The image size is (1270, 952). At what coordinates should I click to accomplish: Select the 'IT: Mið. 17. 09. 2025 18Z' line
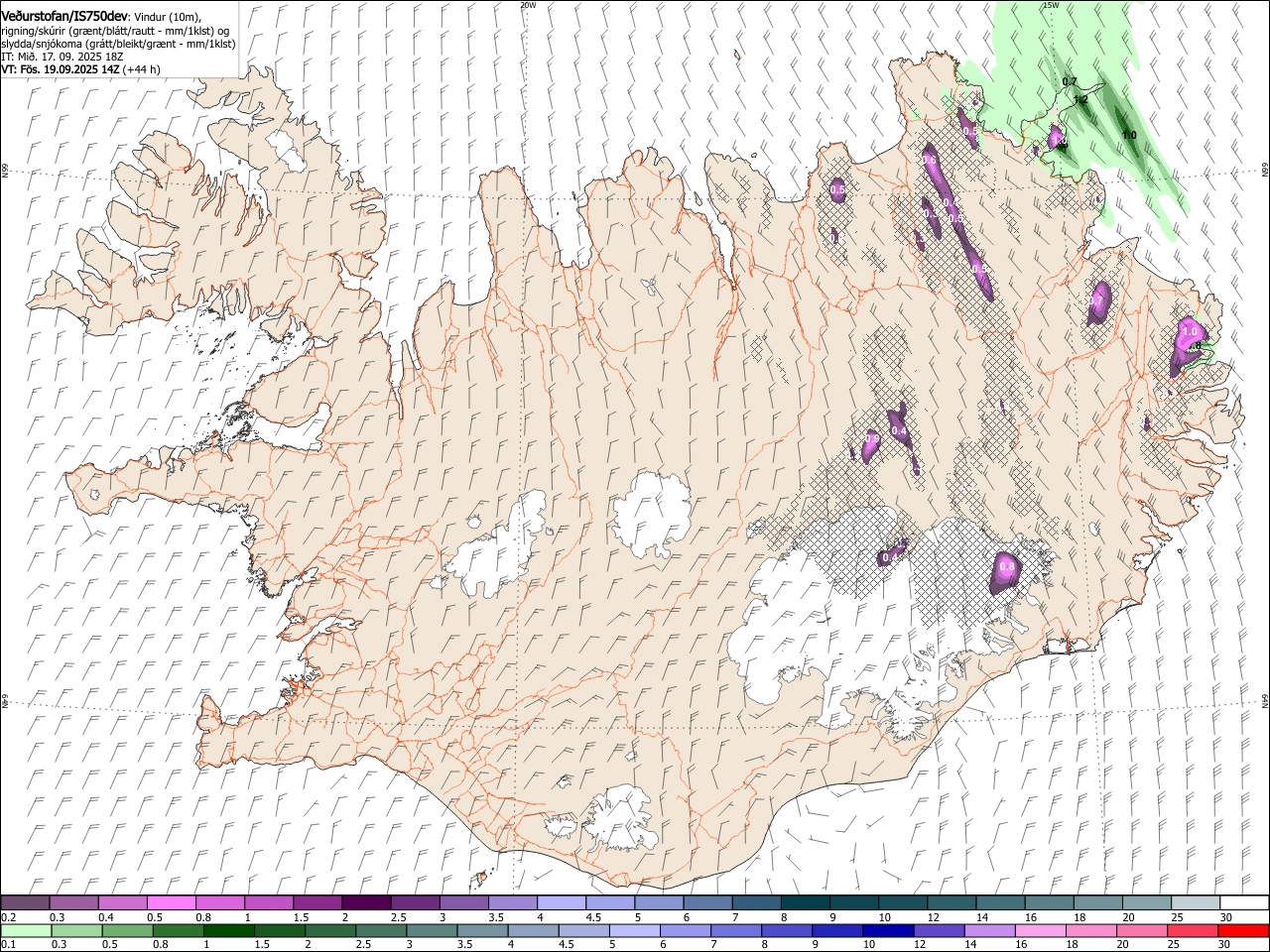63,57
